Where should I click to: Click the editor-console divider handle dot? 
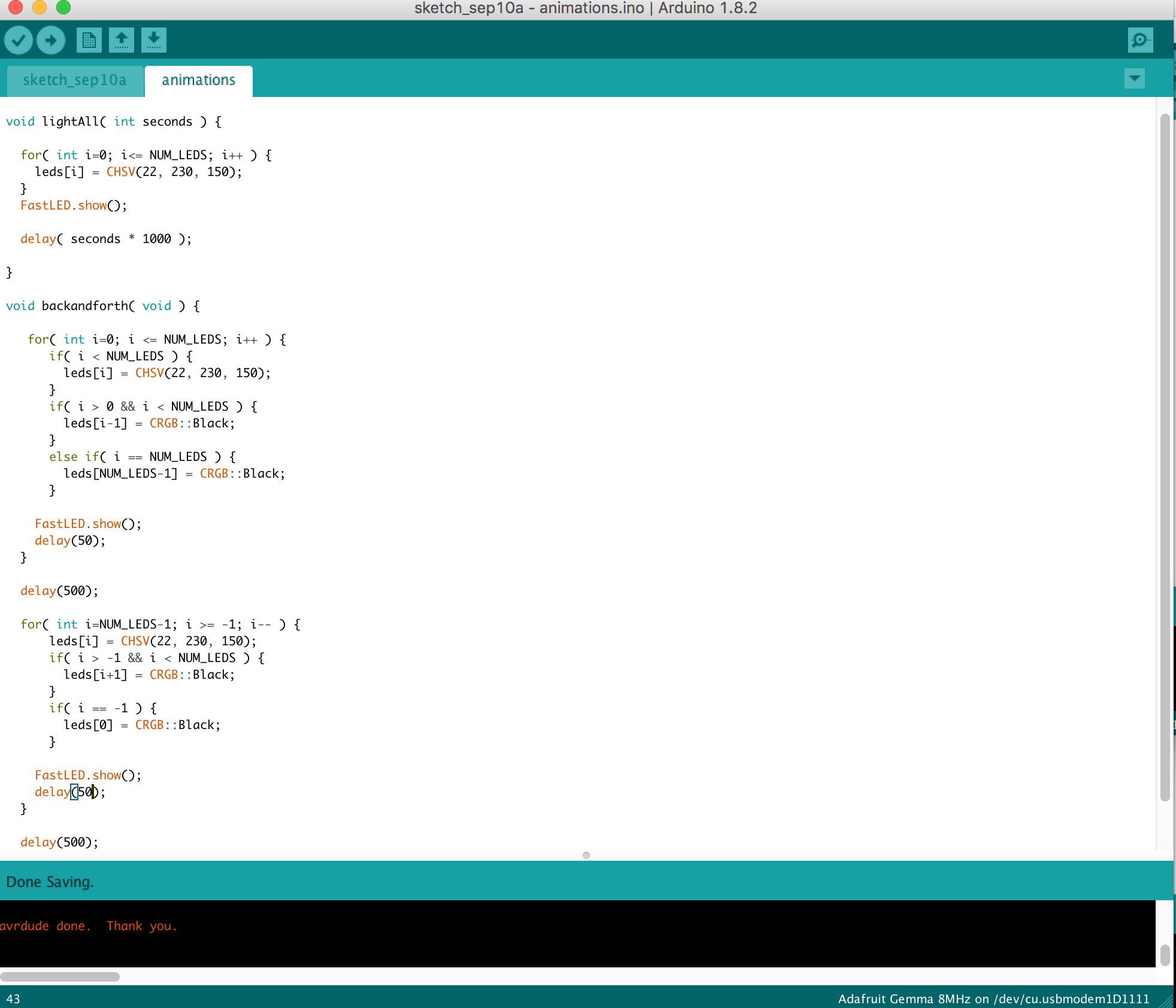coord(586,855)
